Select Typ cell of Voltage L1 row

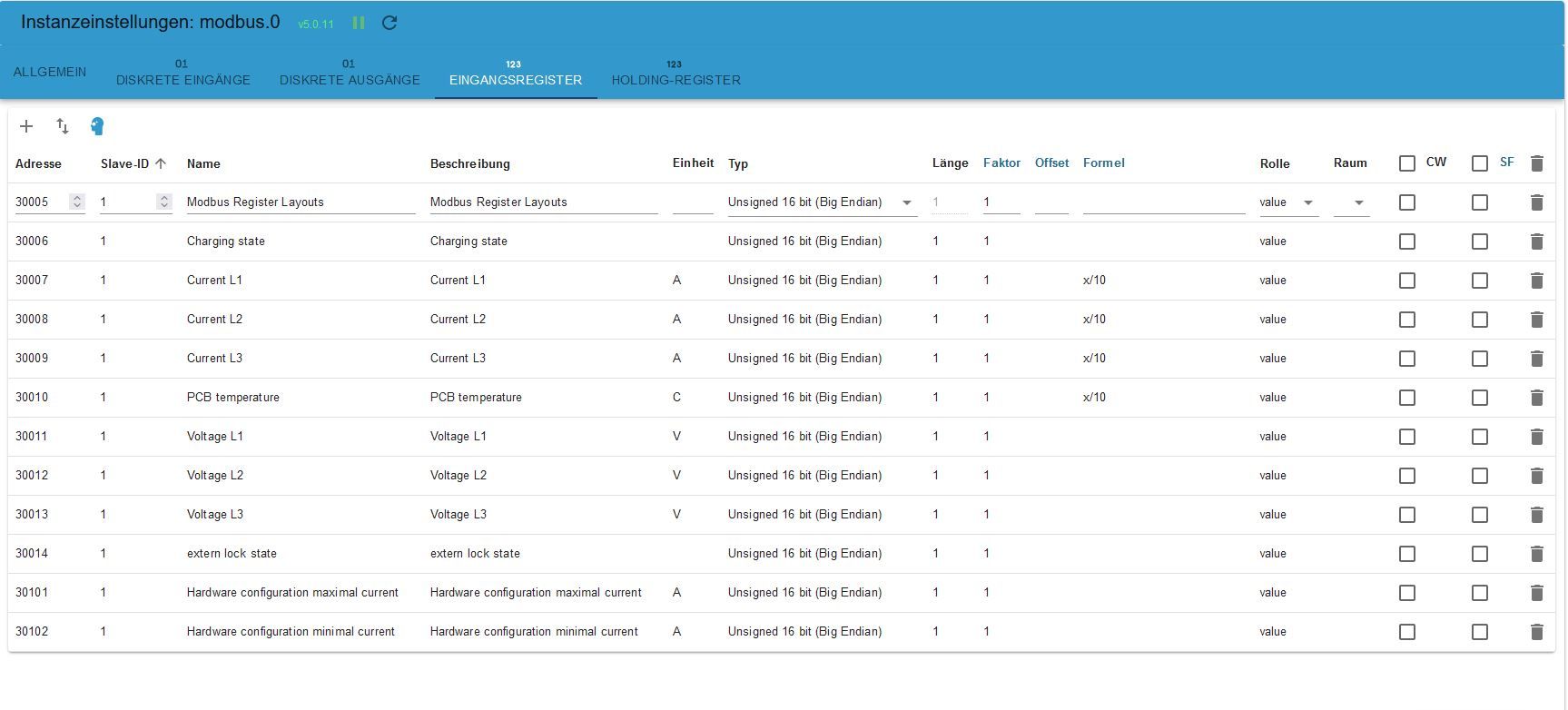804,437
